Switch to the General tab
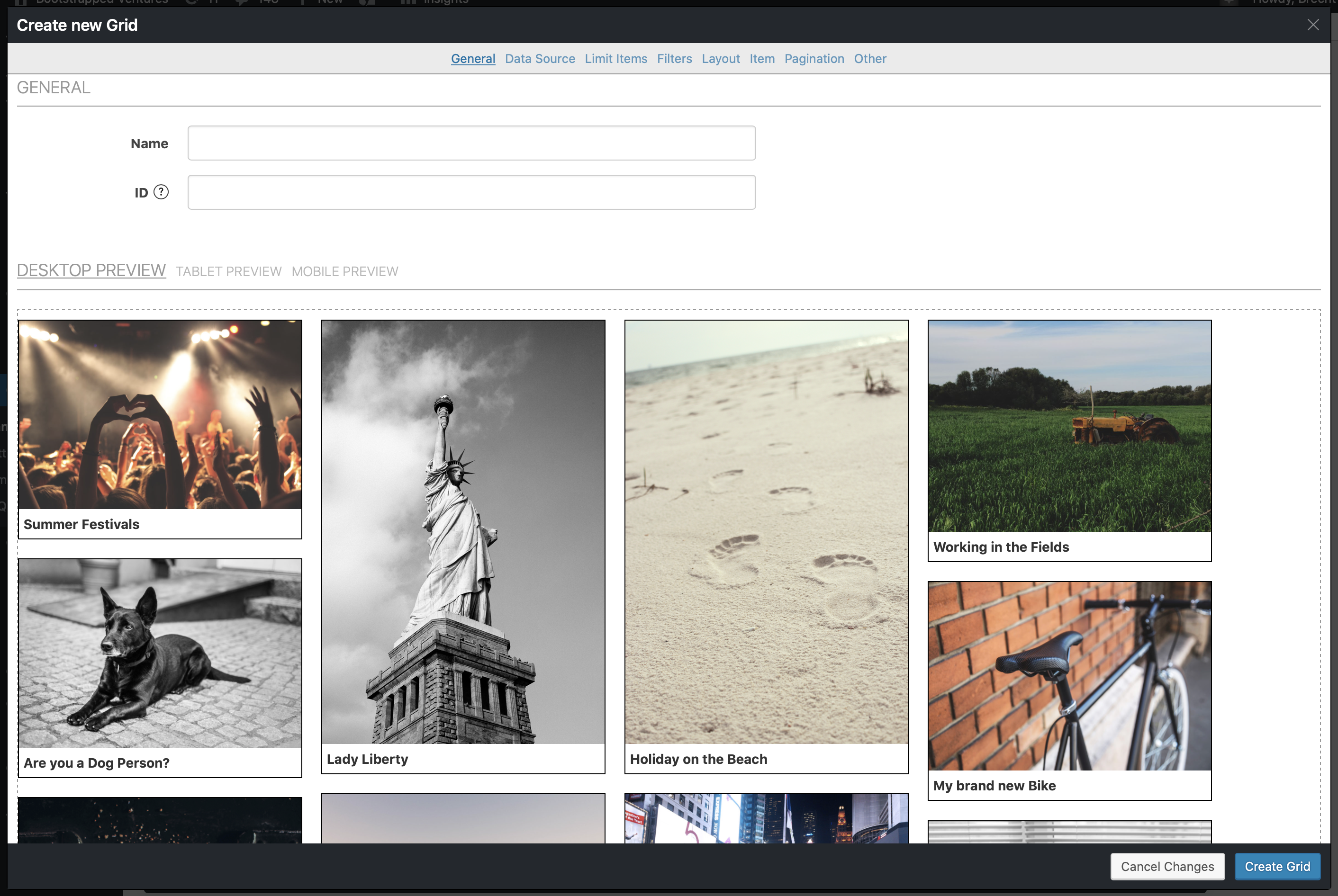This screenshot has width=1338, height=896. [x=473, y=58]
